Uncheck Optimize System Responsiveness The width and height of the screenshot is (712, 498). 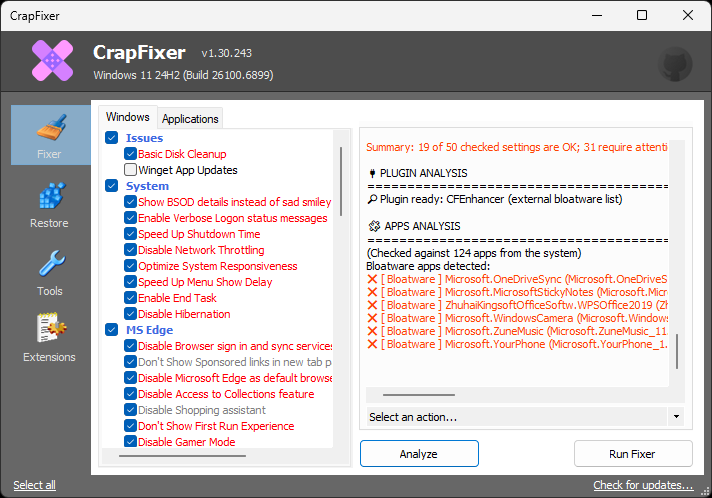click(x=130, y=266)
